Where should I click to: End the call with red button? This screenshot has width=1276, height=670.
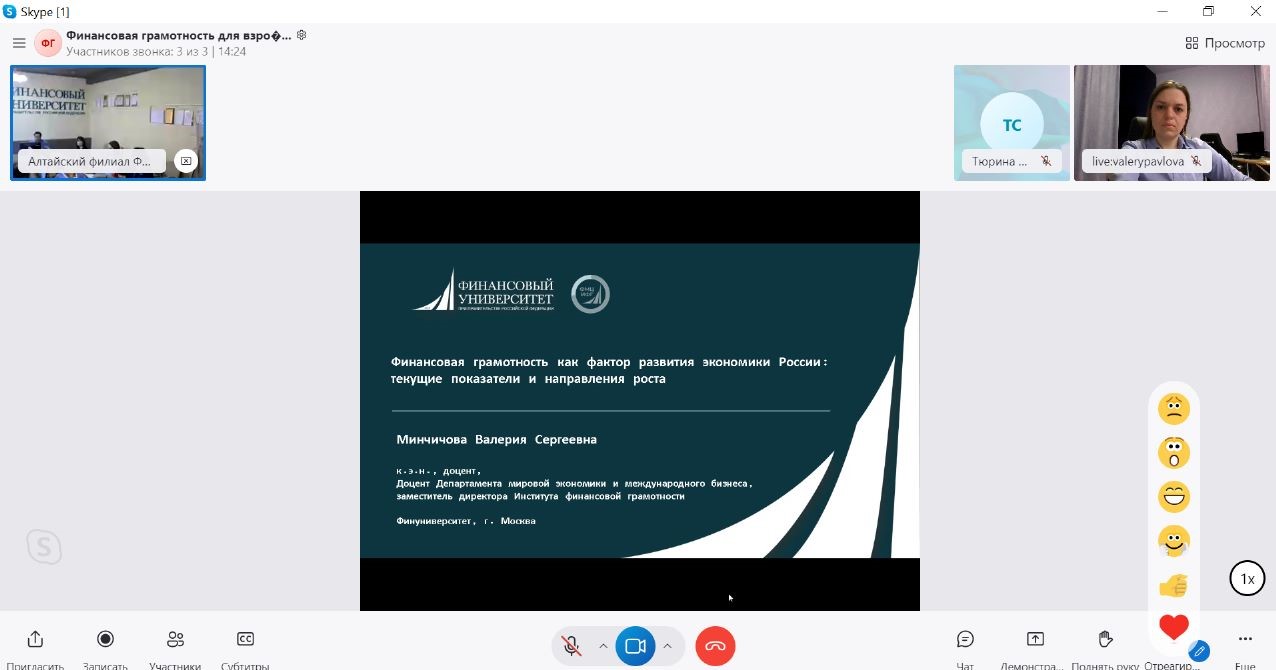pyautogui.click(x=715, y=646)
